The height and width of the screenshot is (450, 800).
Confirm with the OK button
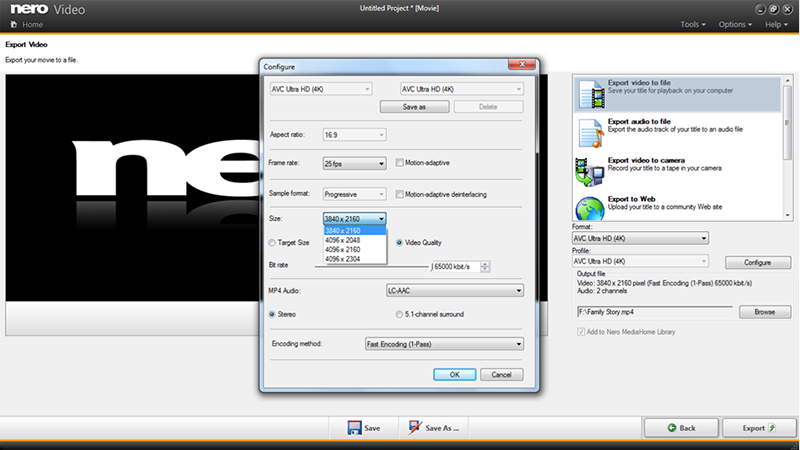tap(455, 374)
